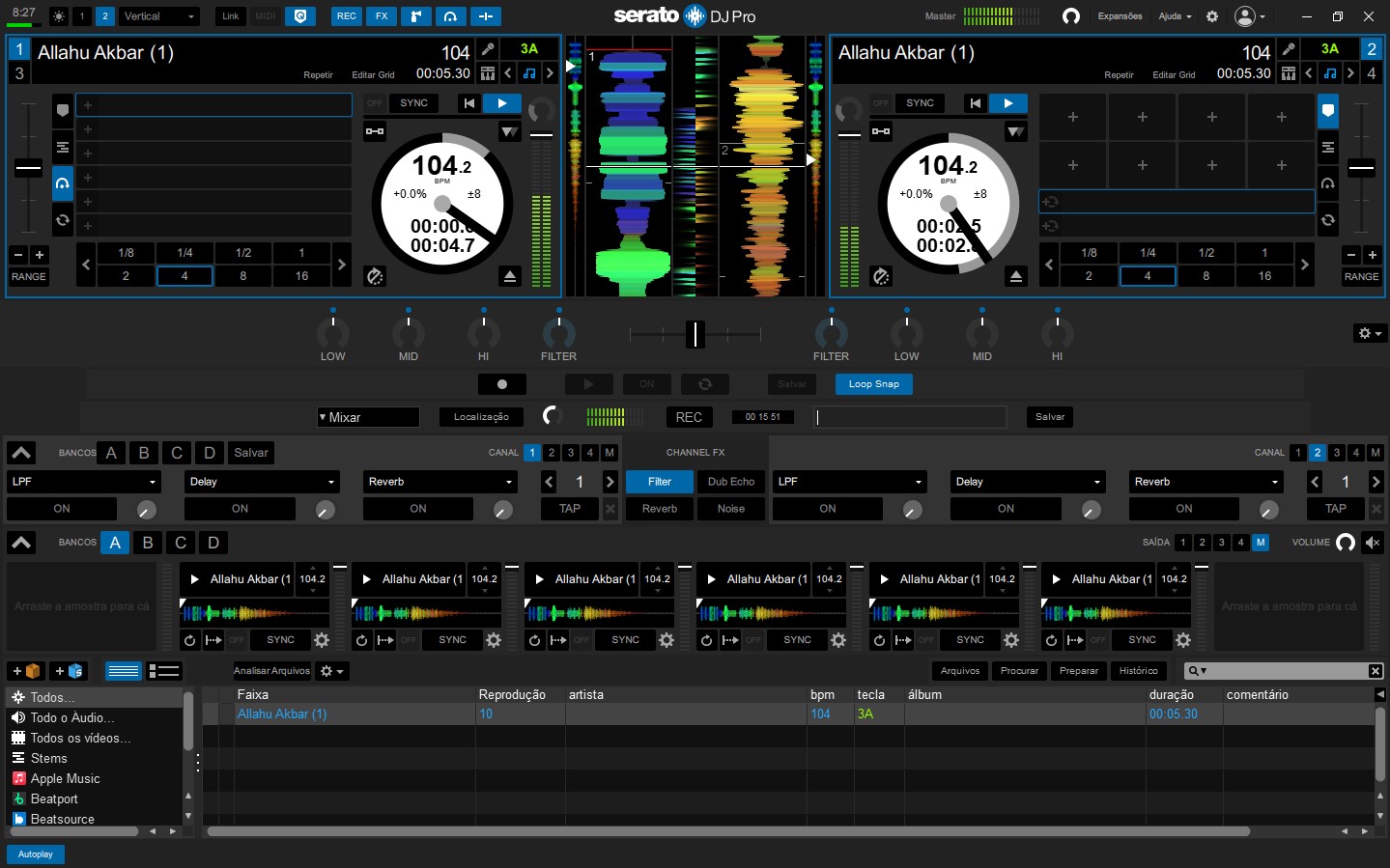Click deck 2 RANGE button
The width and height of the screenshot is (1390, 868).
pos(1361,277)
